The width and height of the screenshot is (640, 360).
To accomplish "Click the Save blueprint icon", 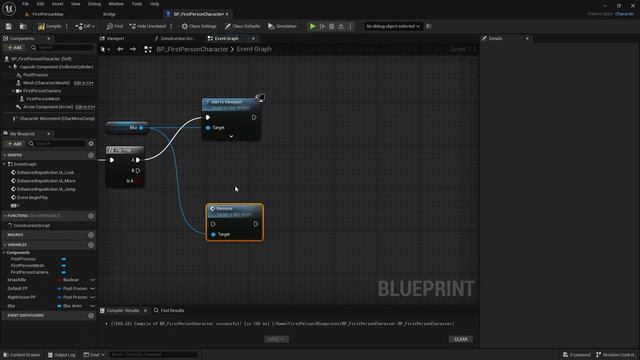I will point(9,26).
